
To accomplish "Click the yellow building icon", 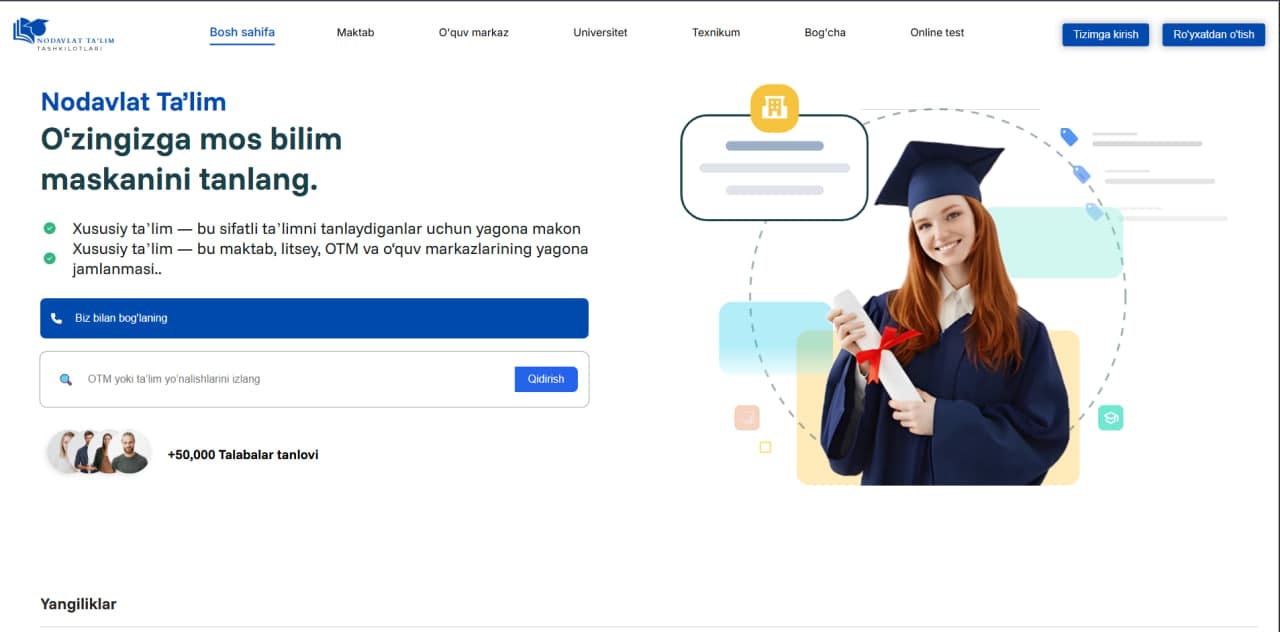I will tap(774, 108).
